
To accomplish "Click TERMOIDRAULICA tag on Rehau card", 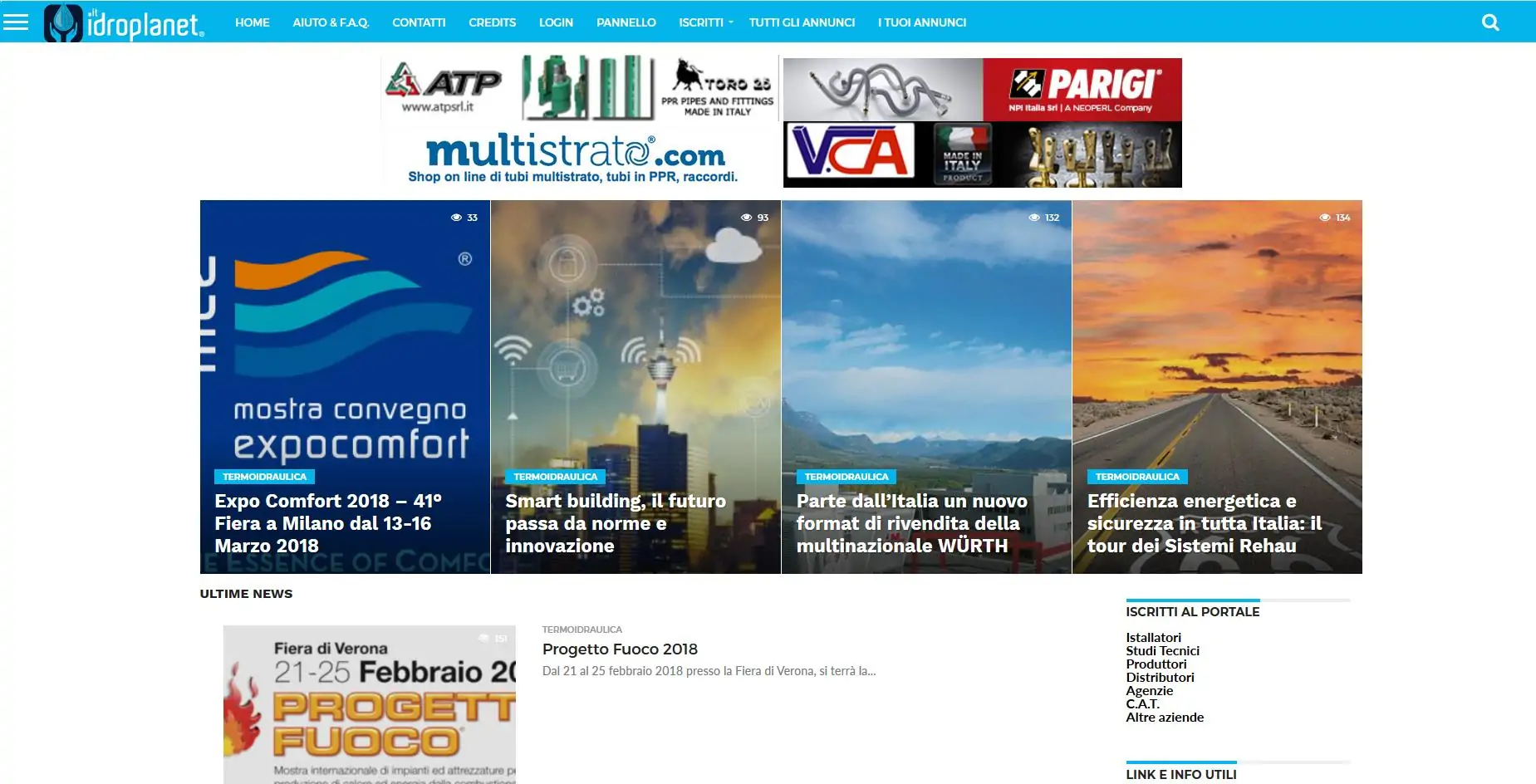I will tap(1137, 477).
